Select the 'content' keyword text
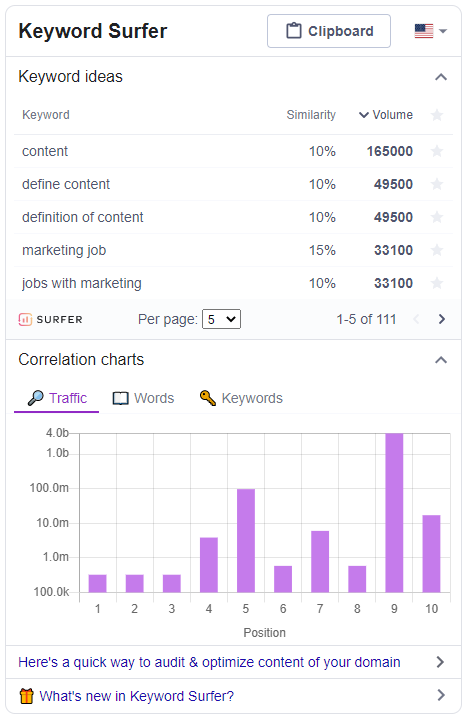 click(45, 151)
